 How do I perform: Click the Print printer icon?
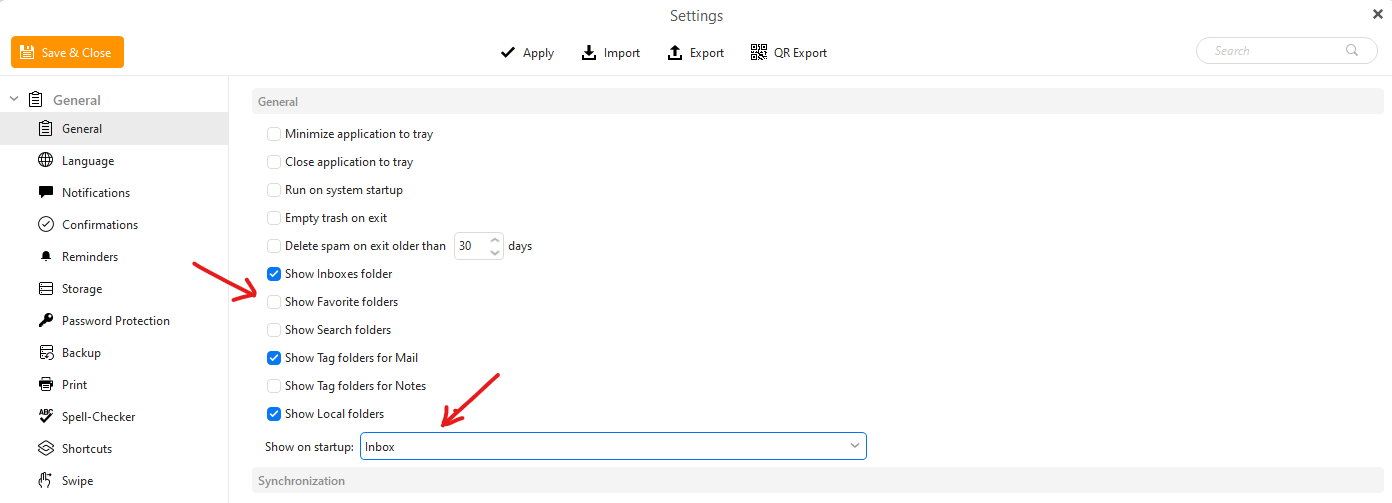[x=45, y=384]
